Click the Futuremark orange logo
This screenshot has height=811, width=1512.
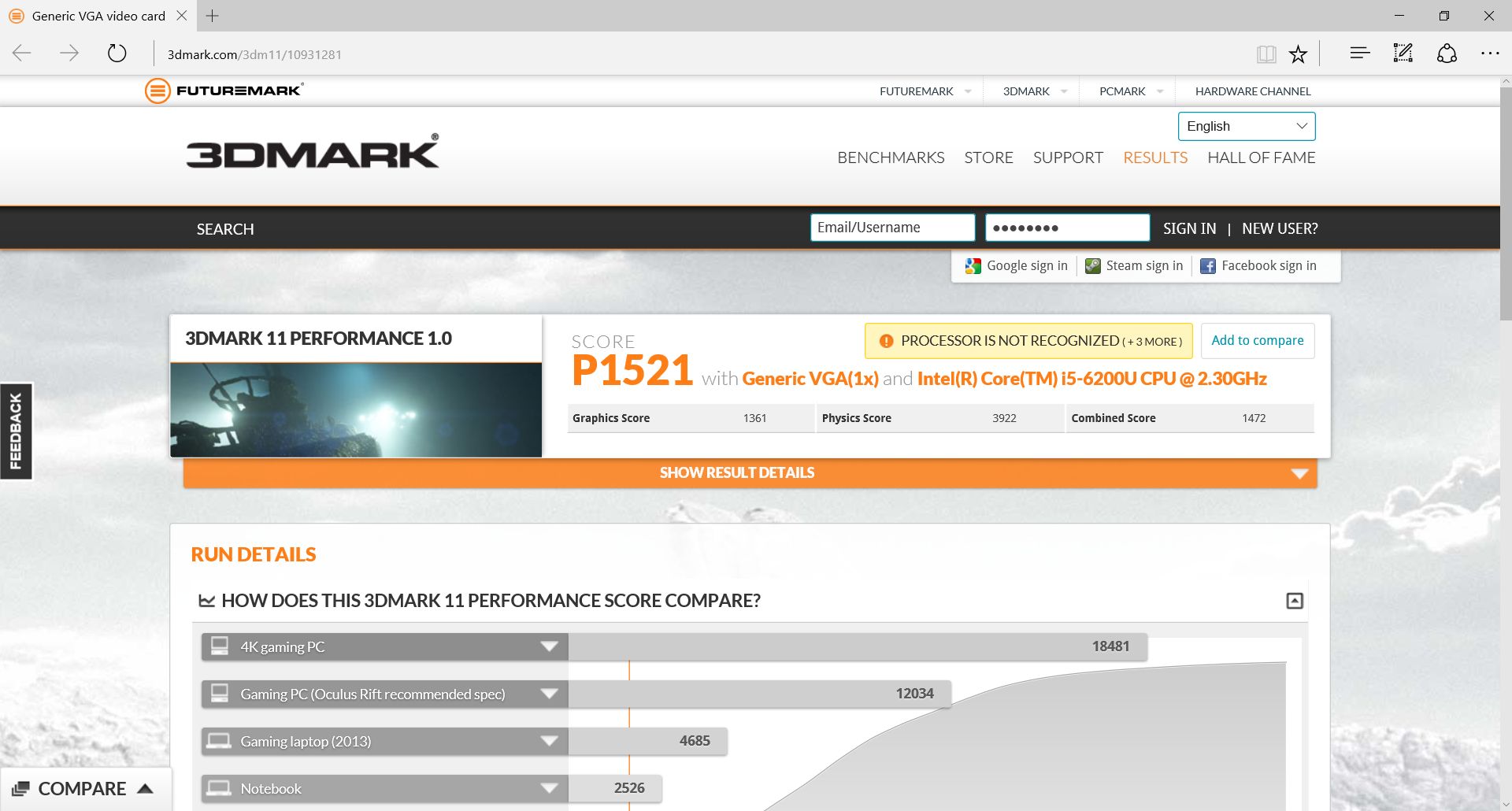pos(157,91)
